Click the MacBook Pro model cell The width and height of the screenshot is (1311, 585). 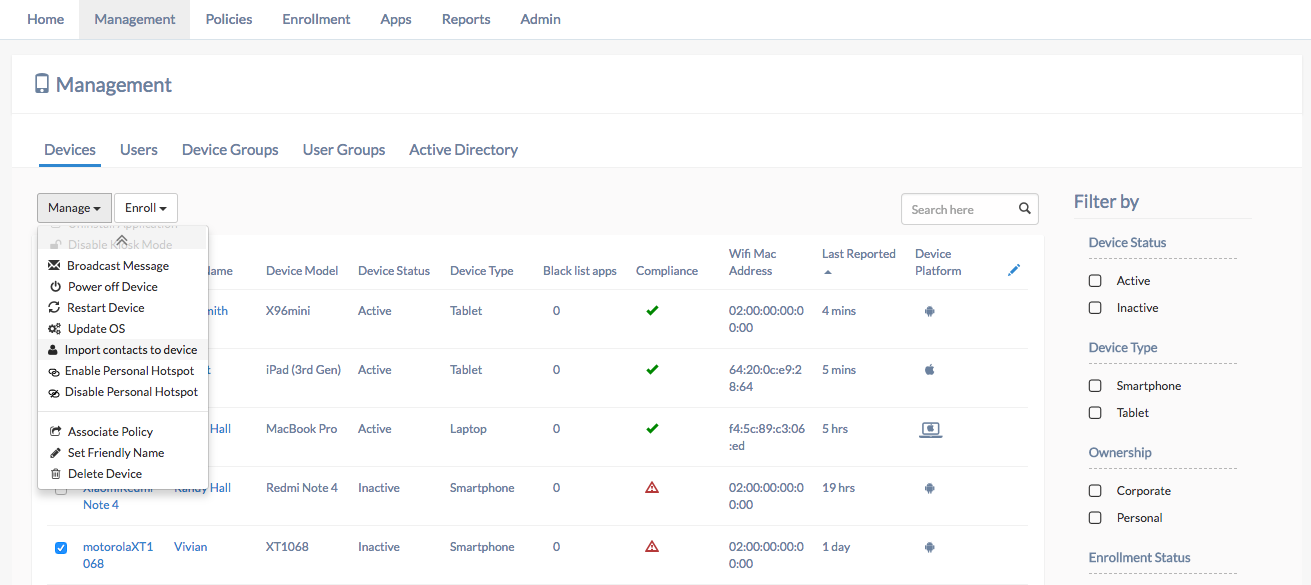coord(302,429)
